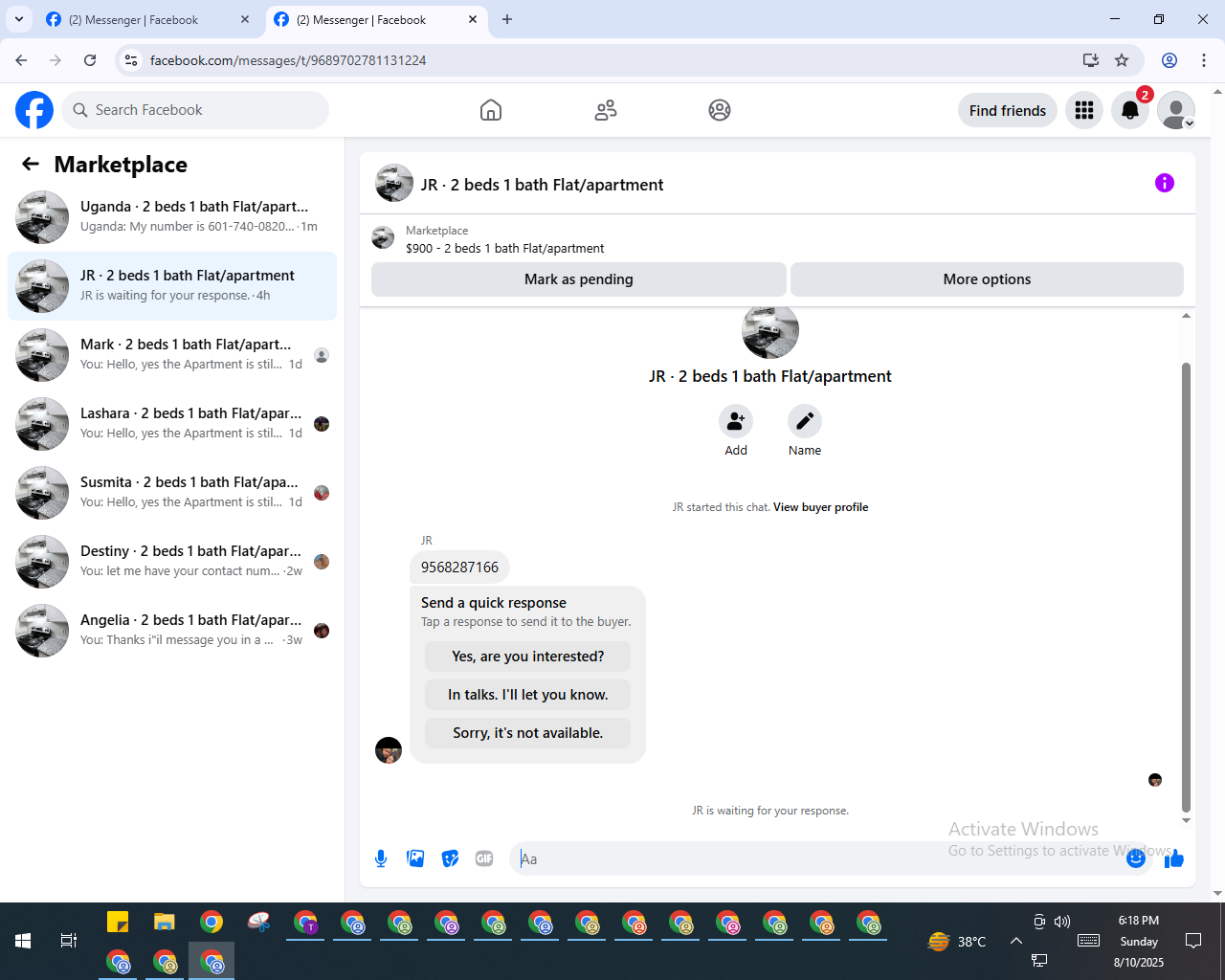The width and height of the screenshot is (1225, 980).
Task: Reload the page in browser
Action: click(x=90, y=60)
